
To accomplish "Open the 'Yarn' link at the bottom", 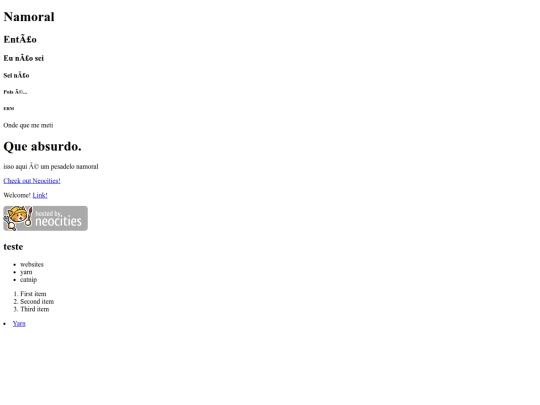I will click(x=19, y=323).
